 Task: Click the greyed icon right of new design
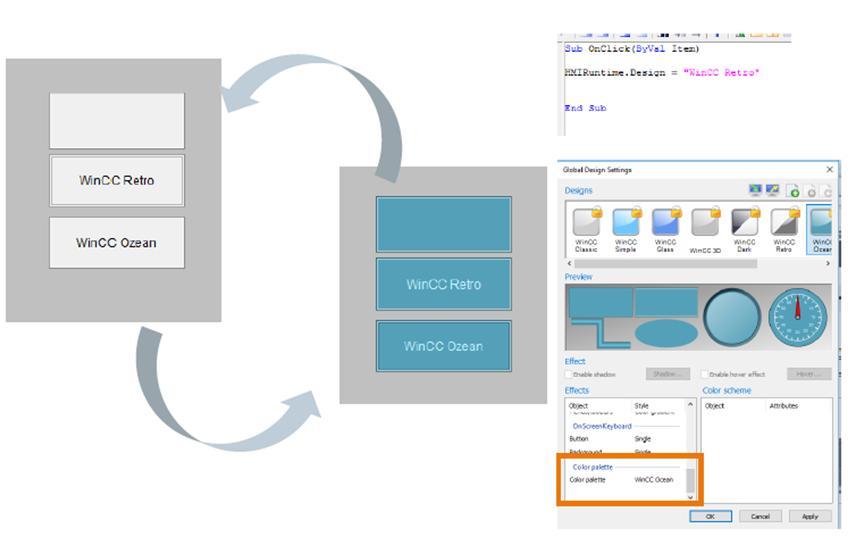[x=811, y=191]
